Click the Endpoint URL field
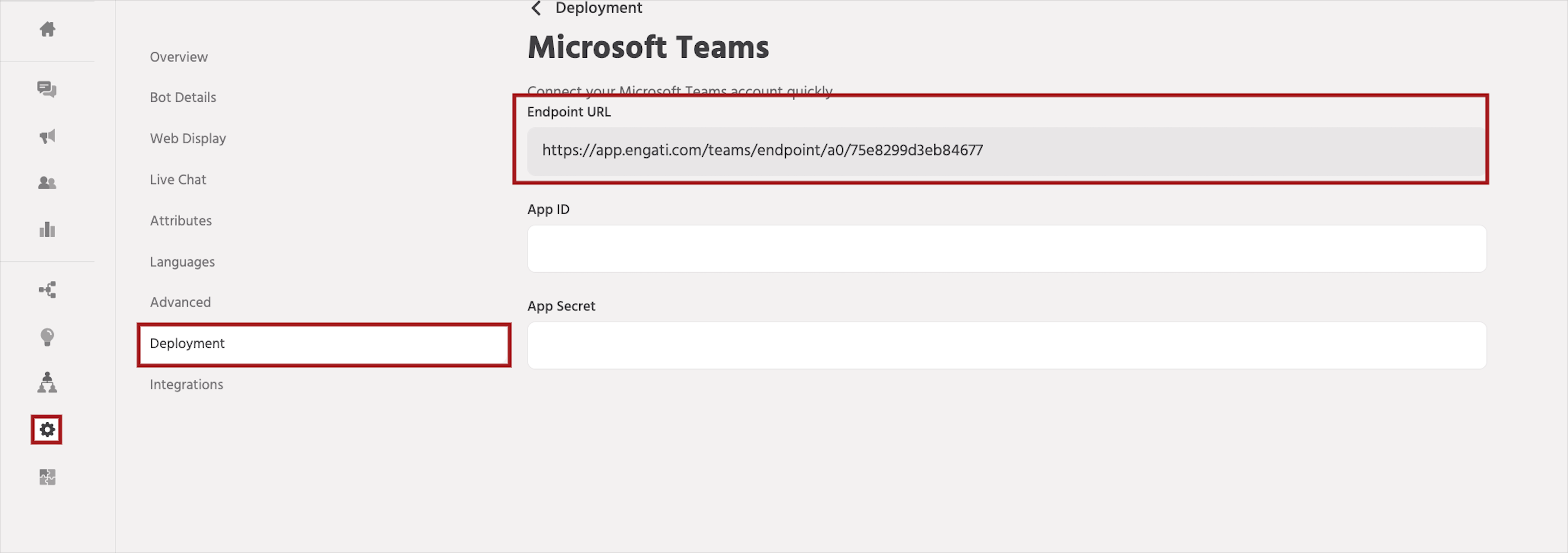 pos(1007,151)
